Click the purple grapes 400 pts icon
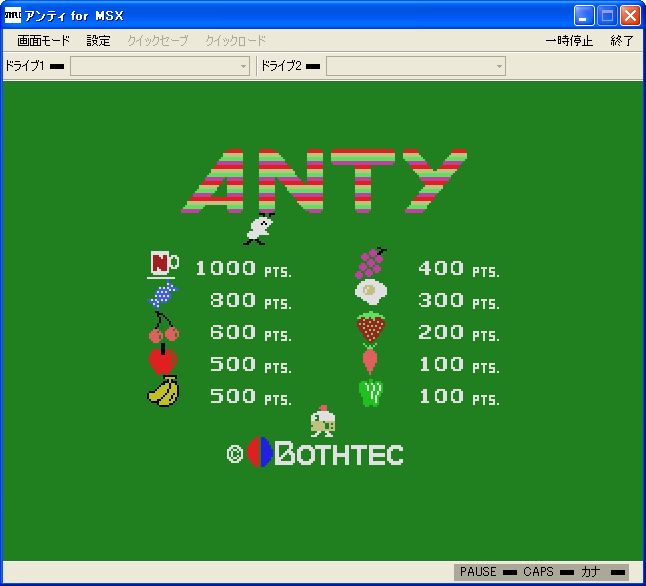646x586 pixels. point(371,263)
